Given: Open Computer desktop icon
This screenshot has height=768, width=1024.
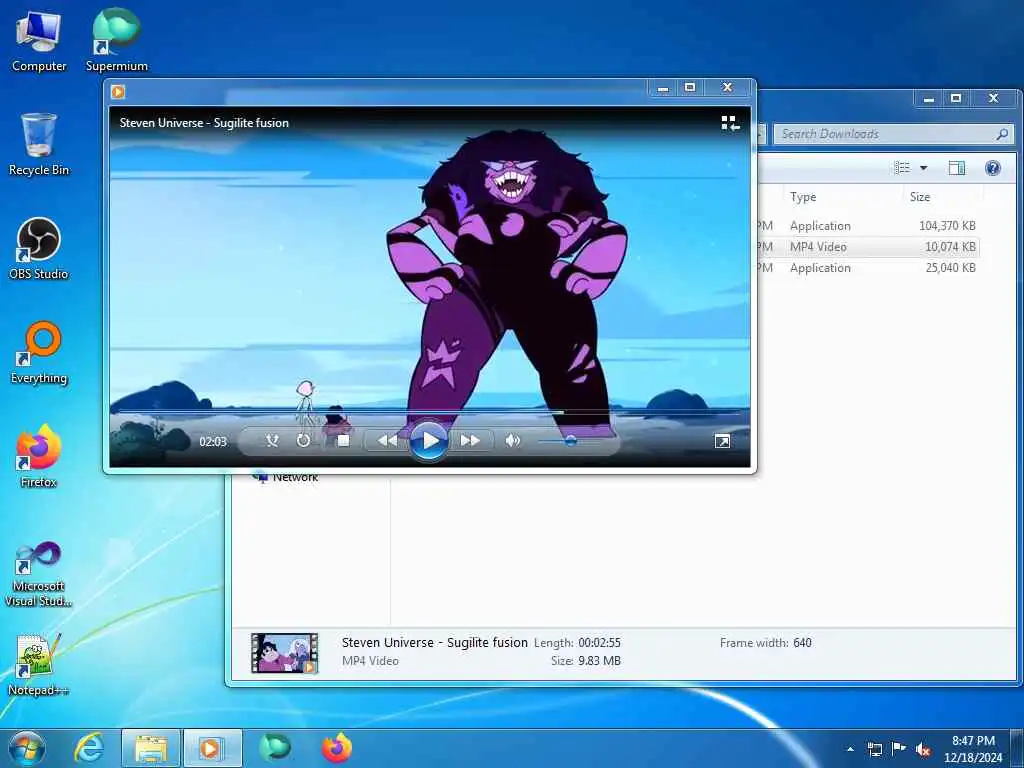Looking at the screenshot, I should [x=39, y=42].
